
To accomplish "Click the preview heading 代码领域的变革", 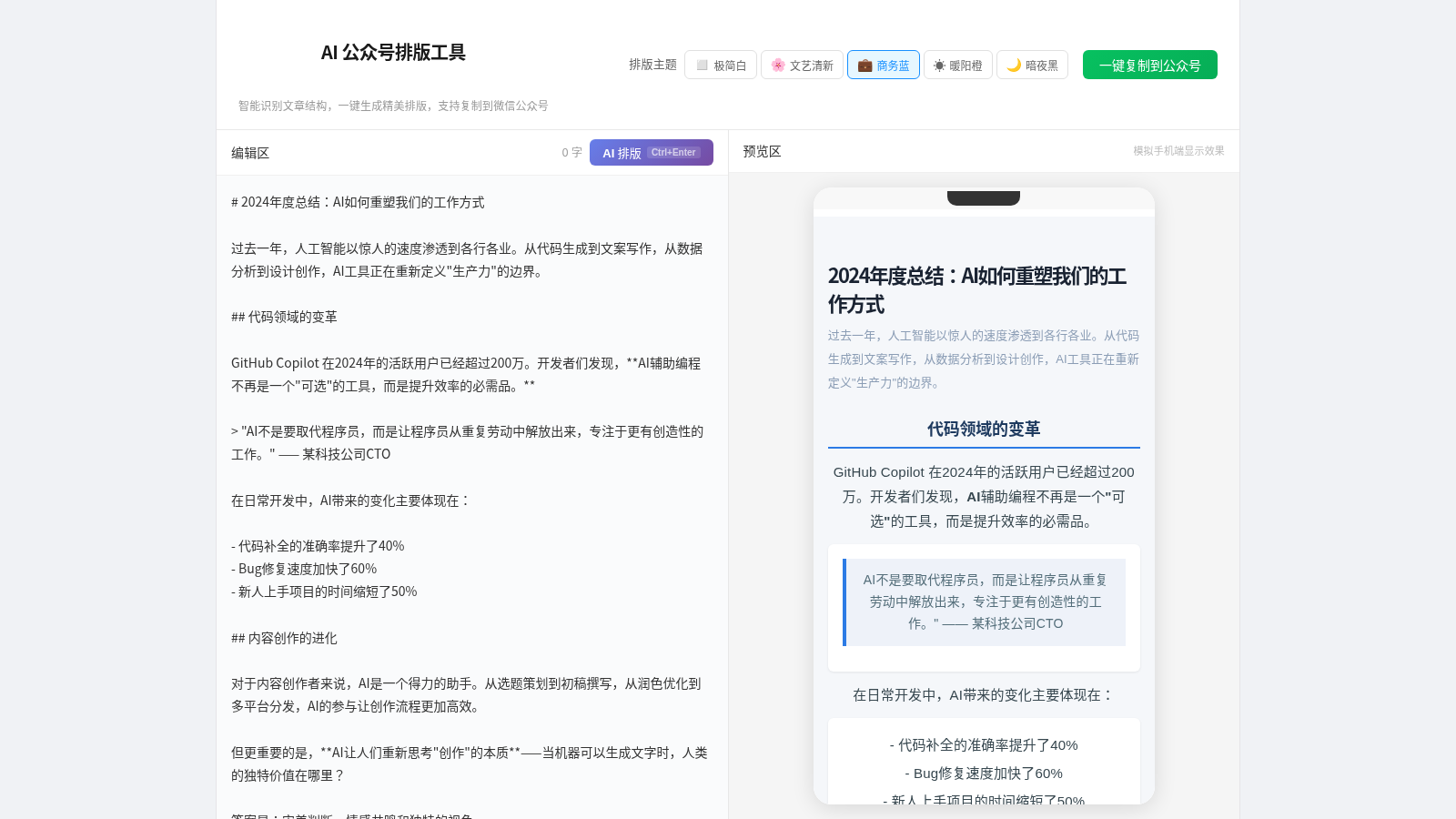I will pos(984,429).
